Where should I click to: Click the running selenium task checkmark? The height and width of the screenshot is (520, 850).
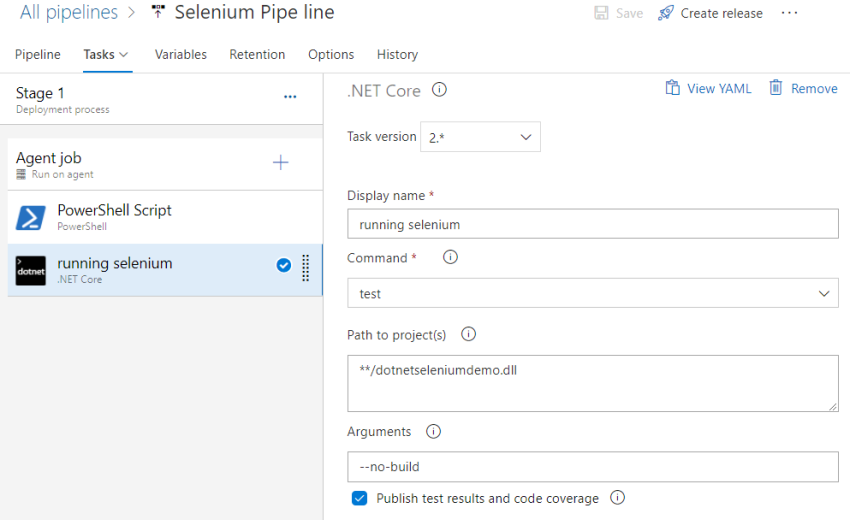(283, 265)
